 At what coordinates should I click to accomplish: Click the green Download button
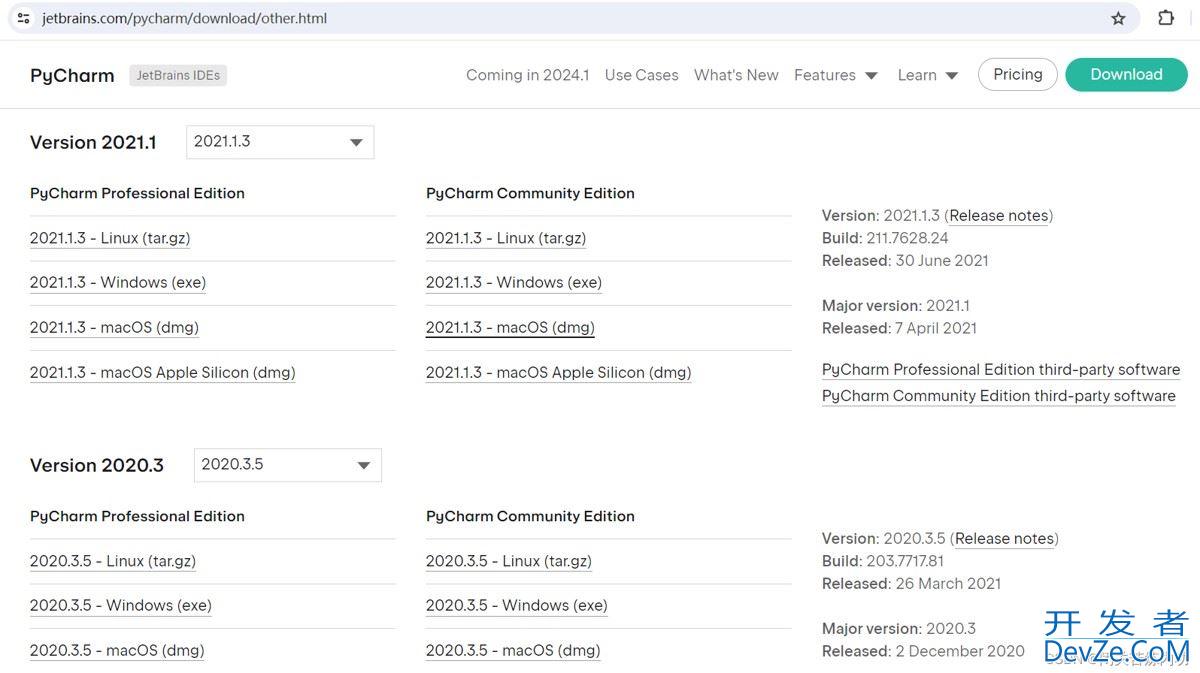1126,75
